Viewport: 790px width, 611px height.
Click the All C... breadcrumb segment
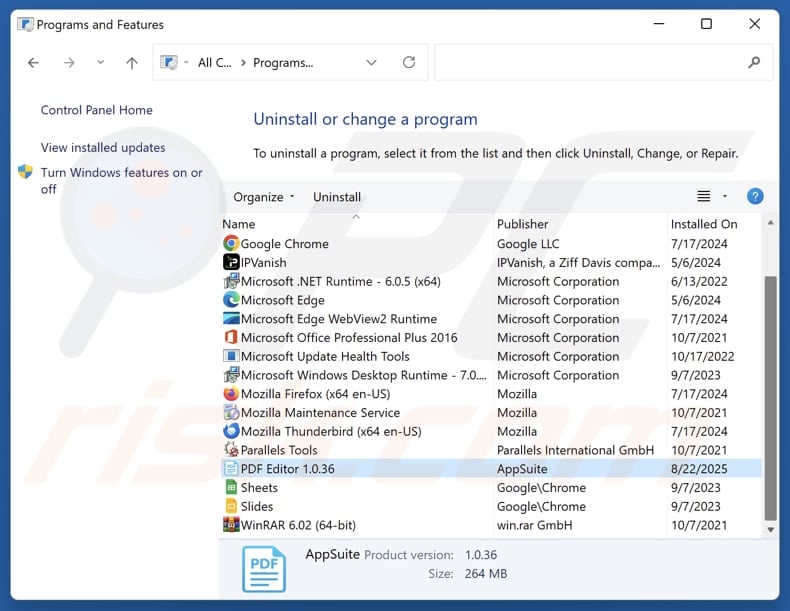[215, 63]
